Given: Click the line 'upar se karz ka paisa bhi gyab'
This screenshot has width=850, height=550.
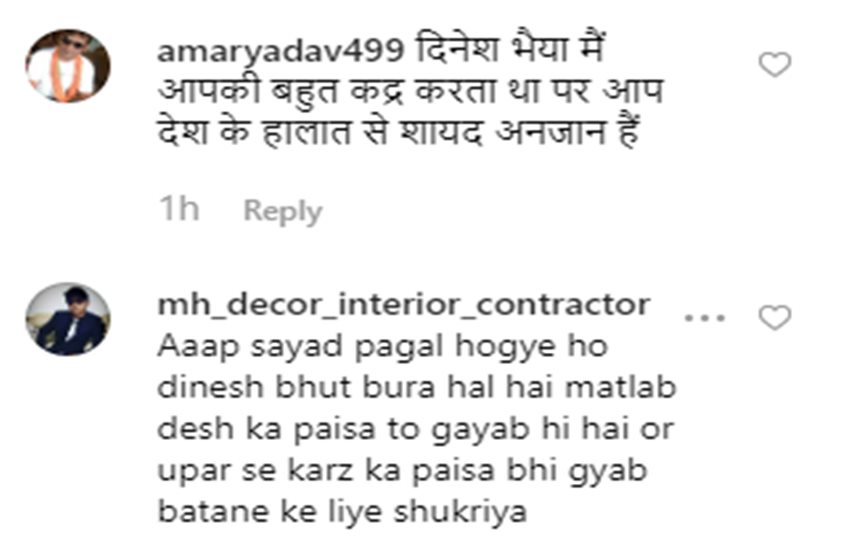Looking at the screenshot, I should (x=402, y=471).
